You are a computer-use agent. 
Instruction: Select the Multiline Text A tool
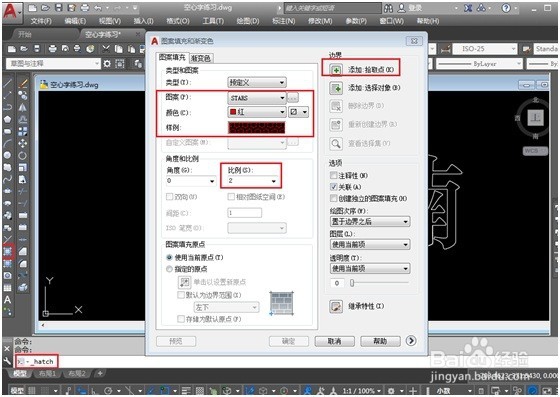(8, 300)
